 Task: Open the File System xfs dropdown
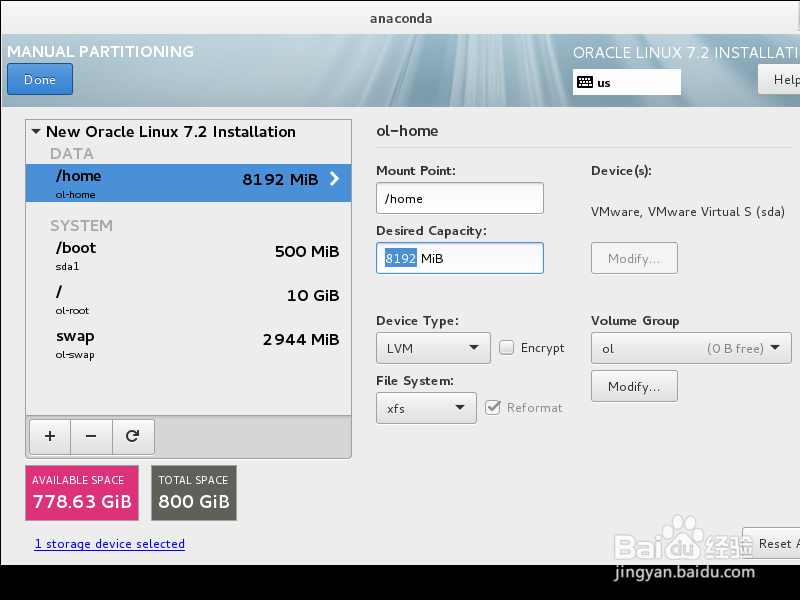[426, 408]
